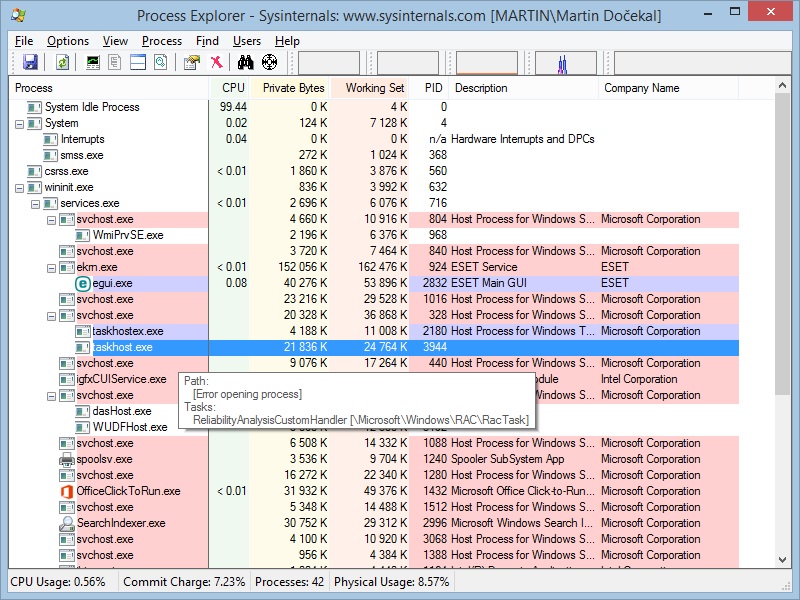The width and height of the screenshot is (800, 600).
Task: Sort by the Working Set column header
Action: click(374, 88)
